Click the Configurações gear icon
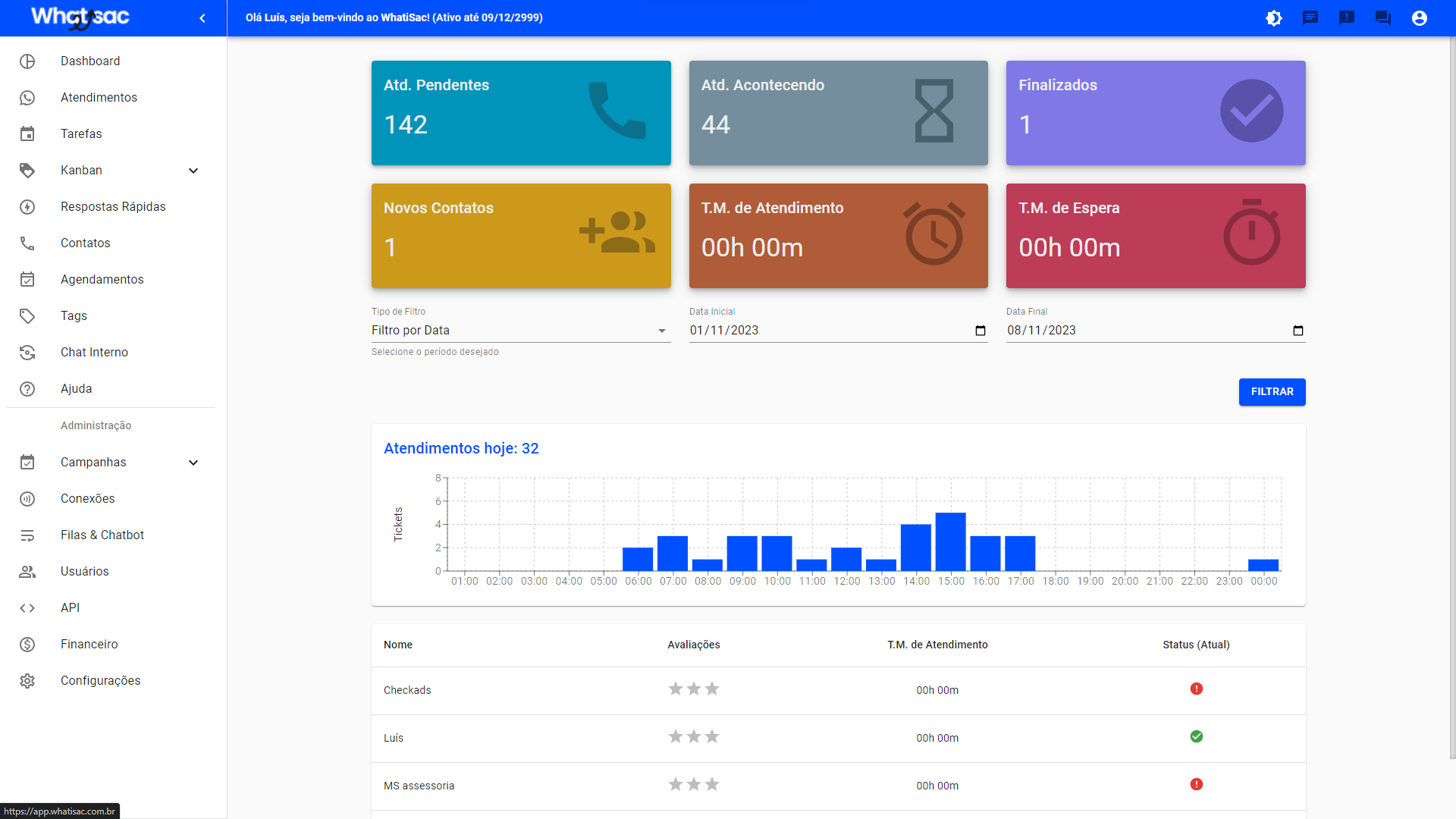 click(27, 681)
